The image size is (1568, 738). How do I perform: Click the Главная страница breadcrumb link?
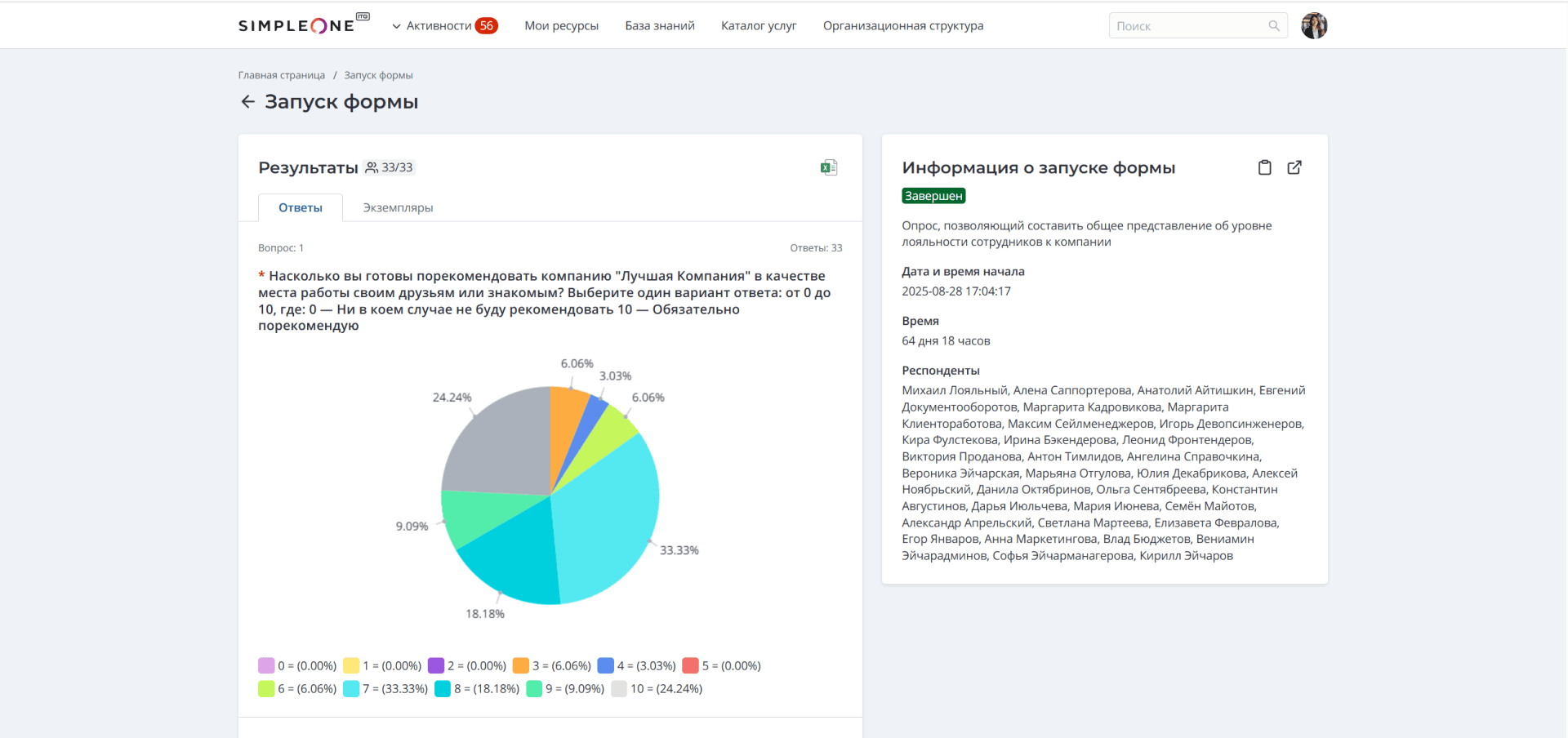pos(281,75)
